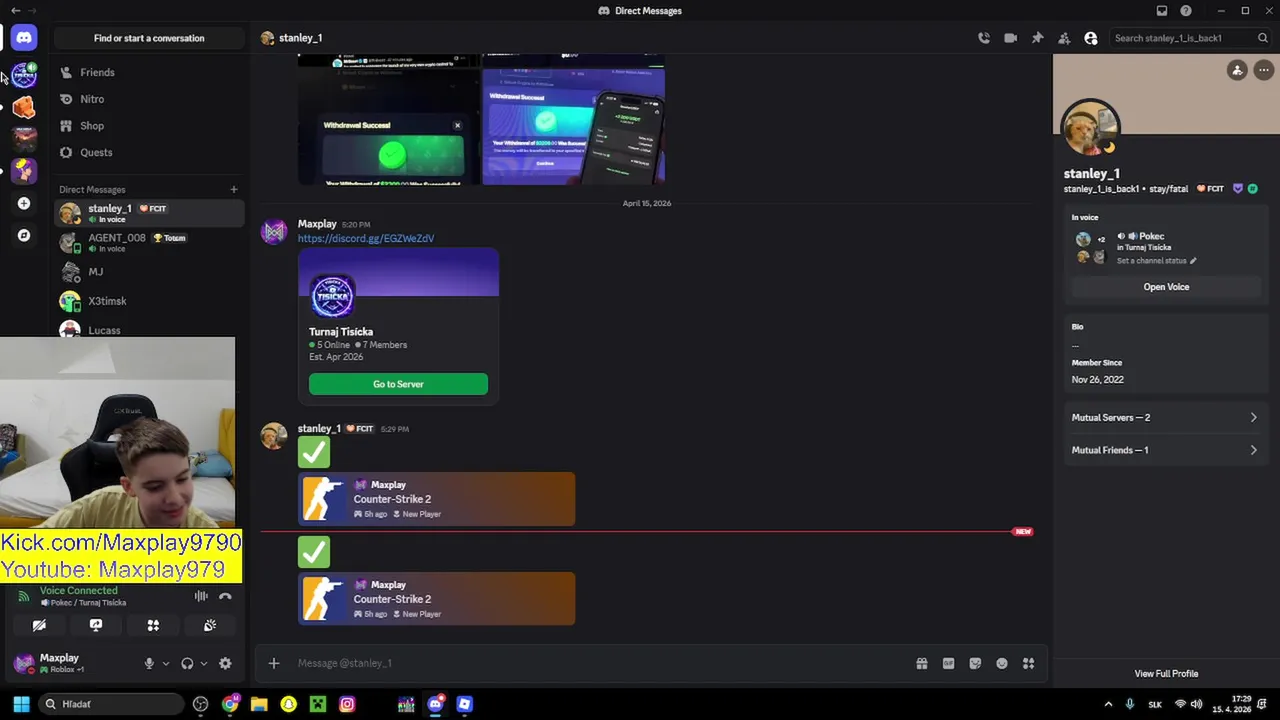Screen dimensions: 1280x720
Task: Click the Message @stanley_1 input box
Action: click(x=600, y=663)
